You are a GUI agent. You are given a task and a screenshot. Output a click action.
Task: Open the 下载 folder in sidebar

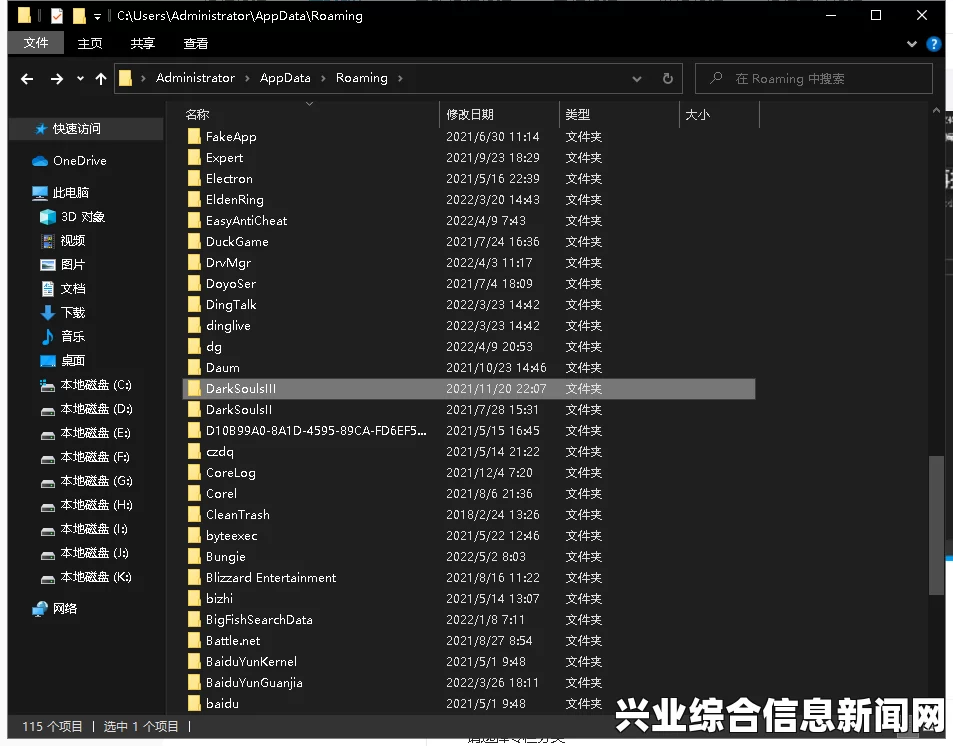[x=72, y=313]
